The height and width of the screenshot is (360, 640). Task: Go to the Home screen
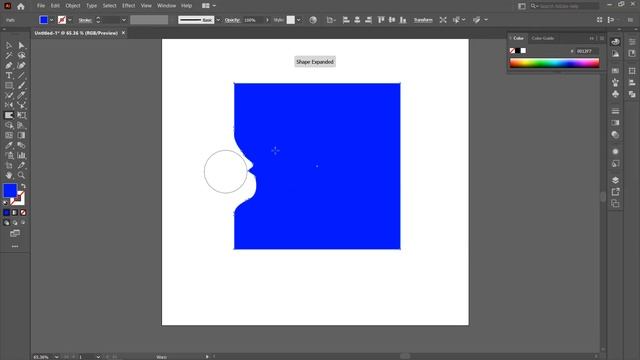[x=21, y=6]
